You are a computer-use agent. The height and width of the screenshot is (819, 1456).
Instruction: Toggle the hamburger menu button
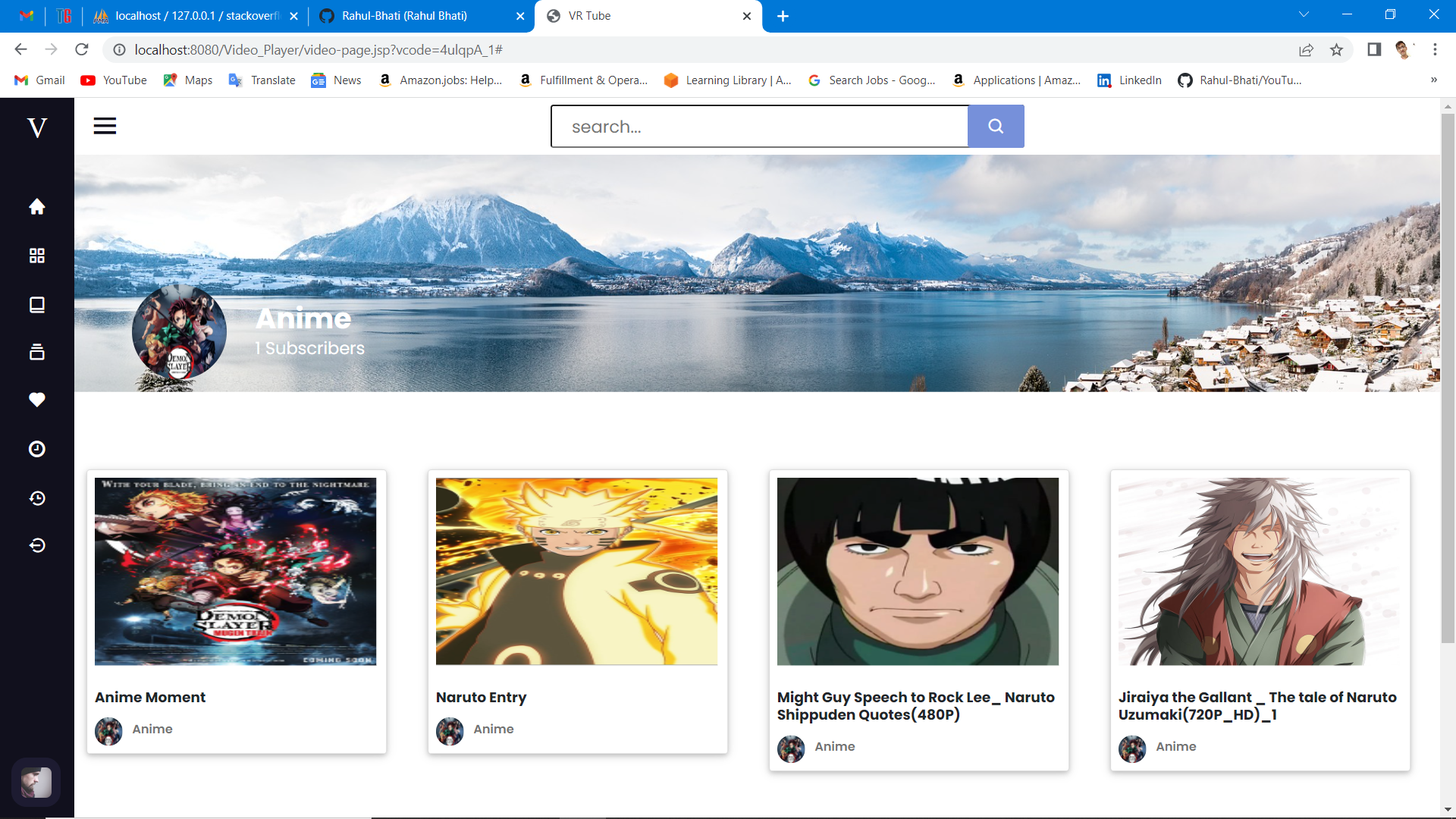point(105,126)
